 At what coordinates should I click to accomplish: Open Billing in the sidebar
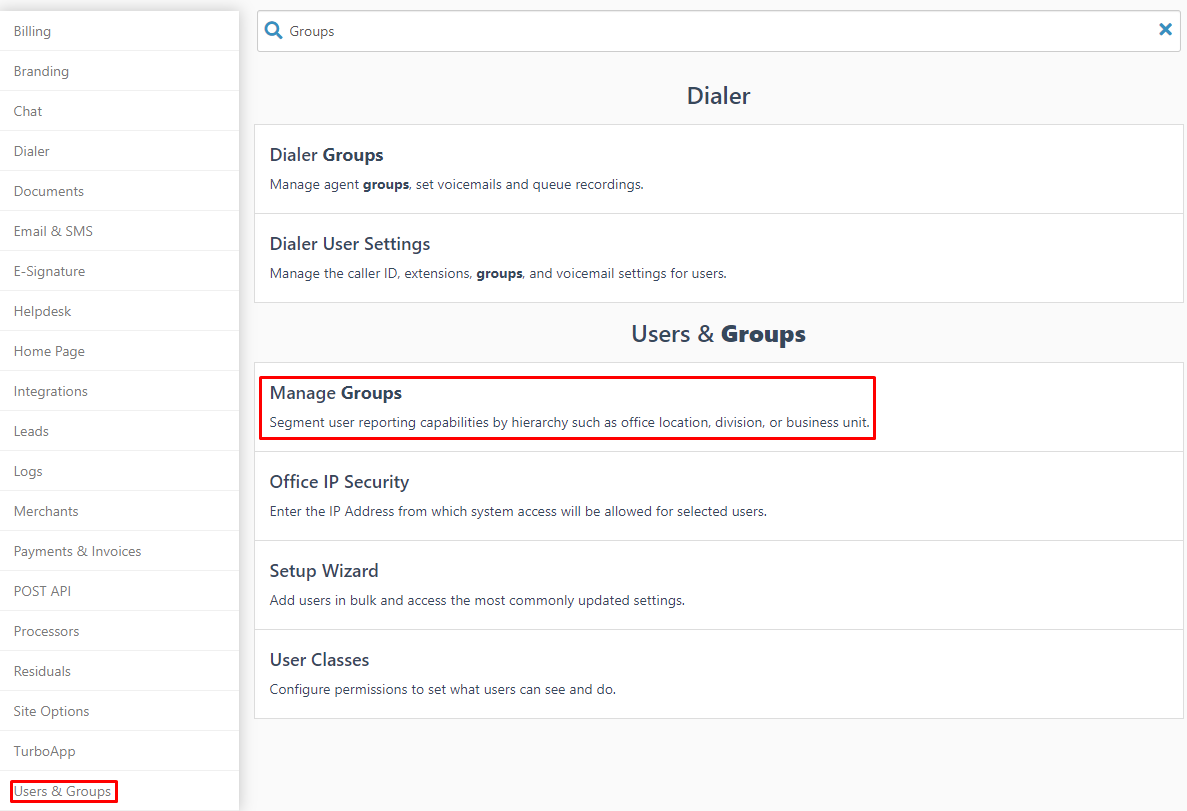[120, 31]
